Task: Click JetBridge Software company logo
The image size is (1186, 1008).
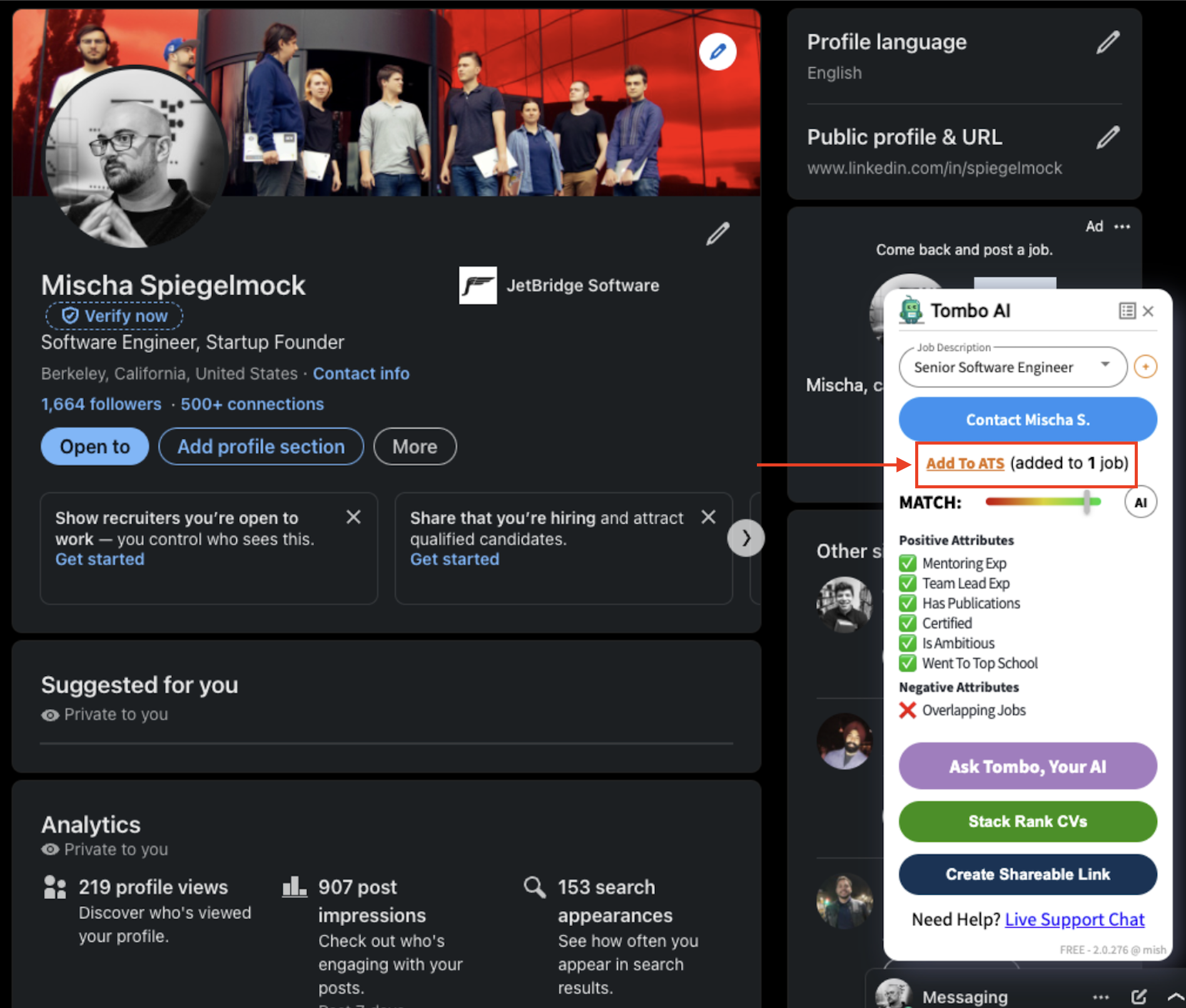Action: [x=478, y=285]
